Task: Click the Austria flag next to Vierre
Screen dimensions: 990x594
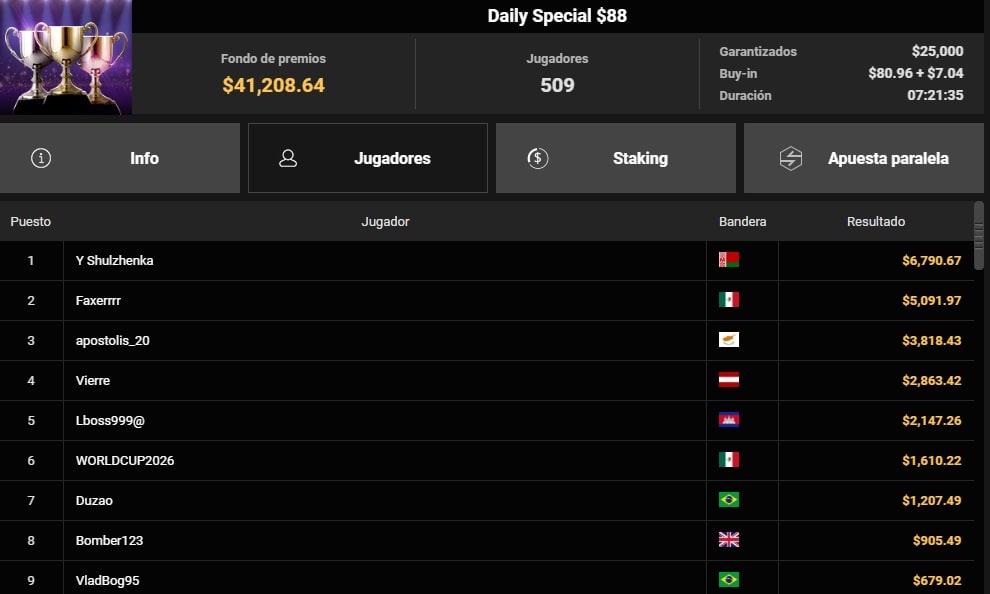Action: coord(730,380)
